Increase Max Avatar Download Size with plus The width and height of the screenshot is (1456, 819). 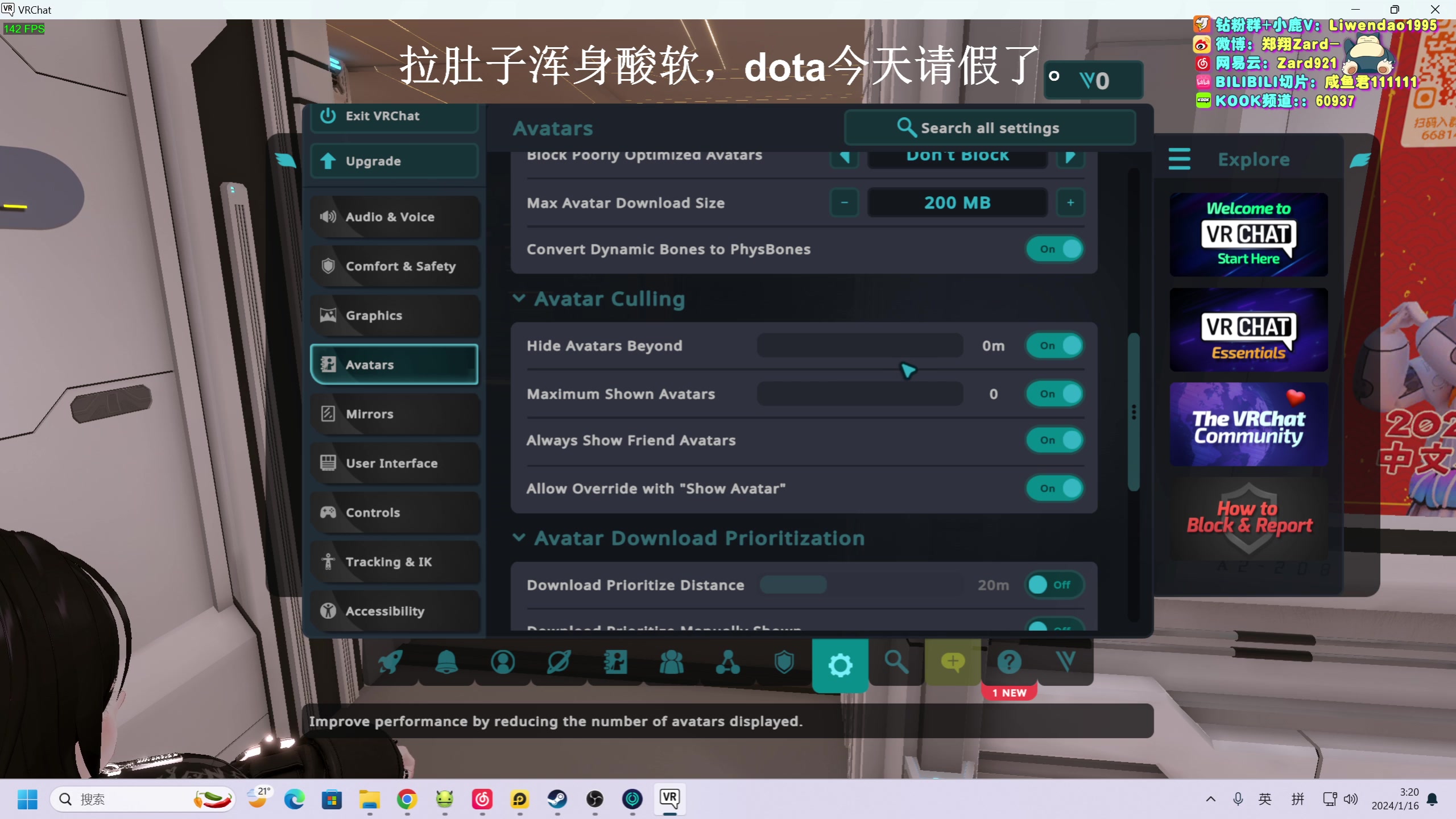1070,202
